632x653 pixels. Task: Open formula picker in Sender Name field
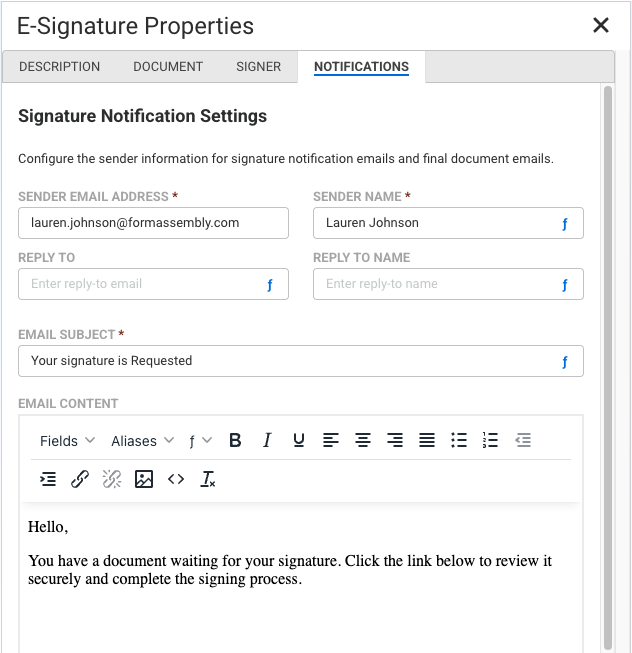point(565,224)
